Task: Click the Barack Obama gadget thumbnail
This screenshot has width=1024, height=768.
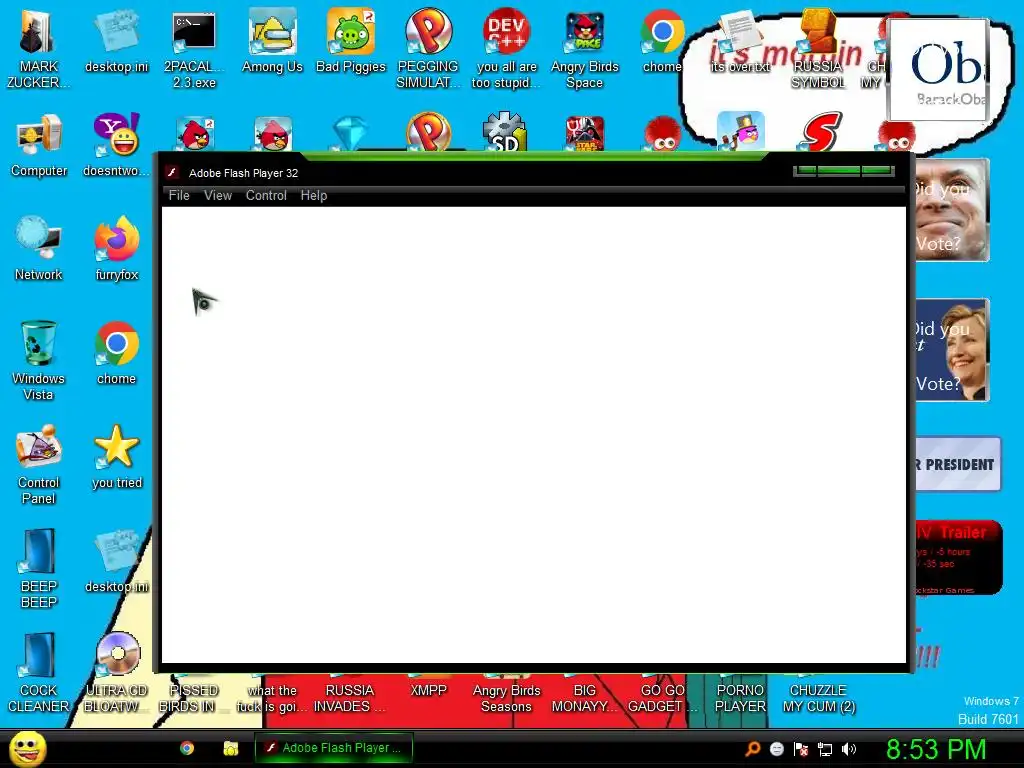Action: (936, 69)
